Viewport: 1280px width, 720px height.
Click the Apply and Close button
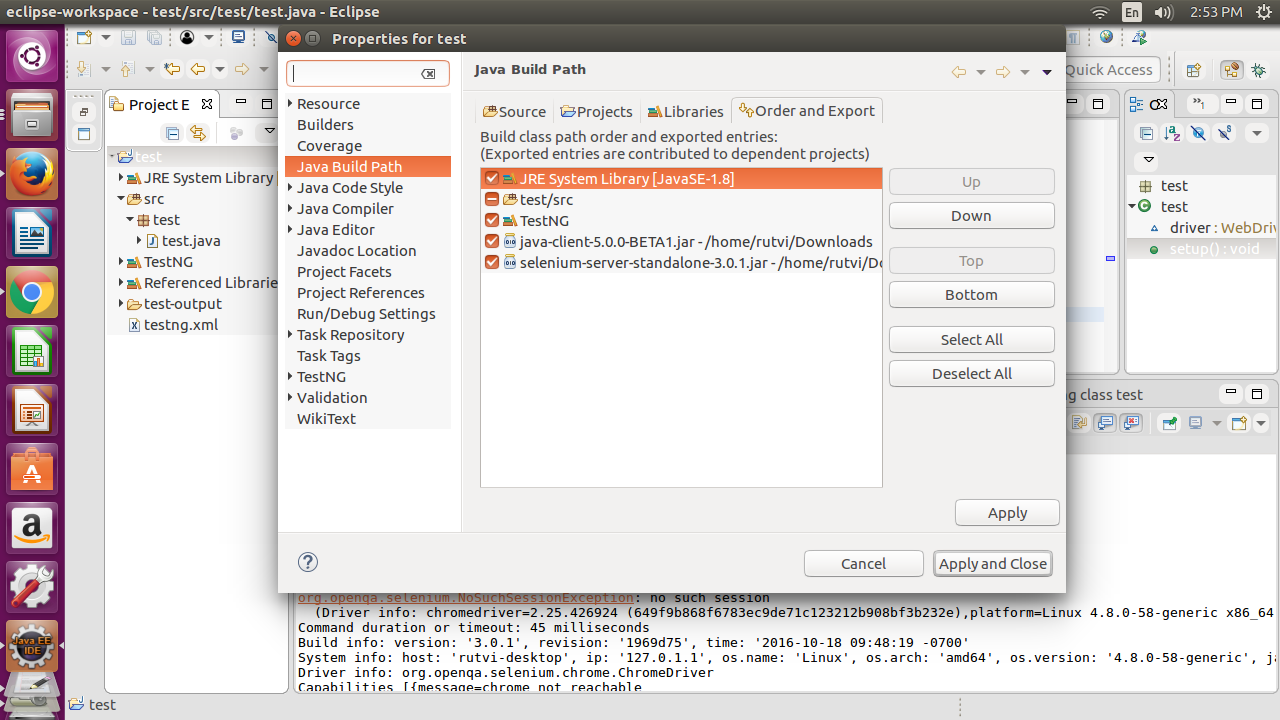pos(992,563)
